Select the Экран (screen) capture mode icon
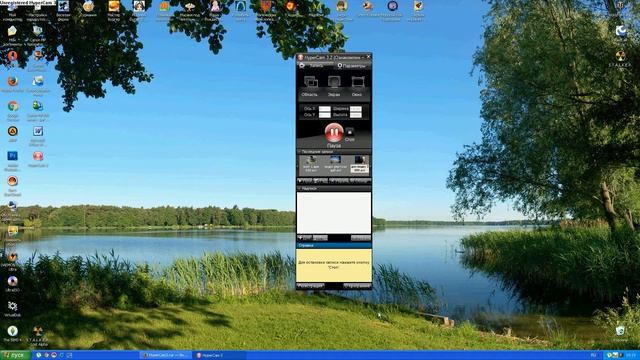640x360 pixels. tap(334, 82)
